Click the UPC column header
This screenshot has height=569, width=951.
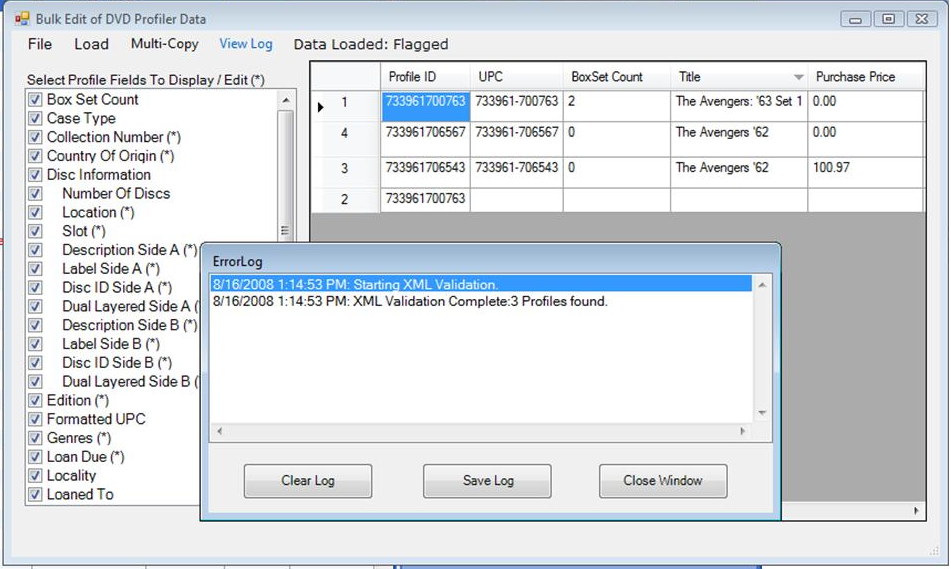point(517,76)
